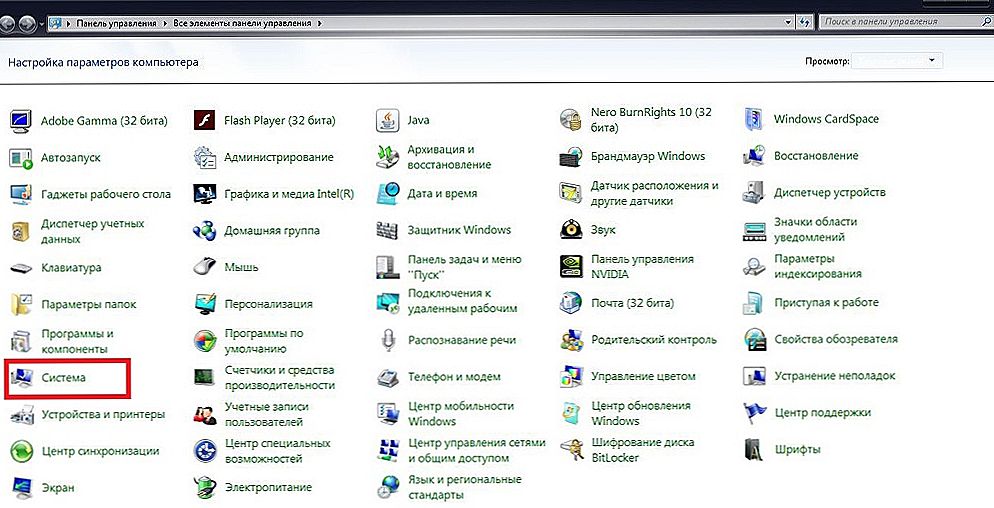Viewport: 994px width, 508px height.
Task: Open the Администрирование icon
Action: coord(204,157)
